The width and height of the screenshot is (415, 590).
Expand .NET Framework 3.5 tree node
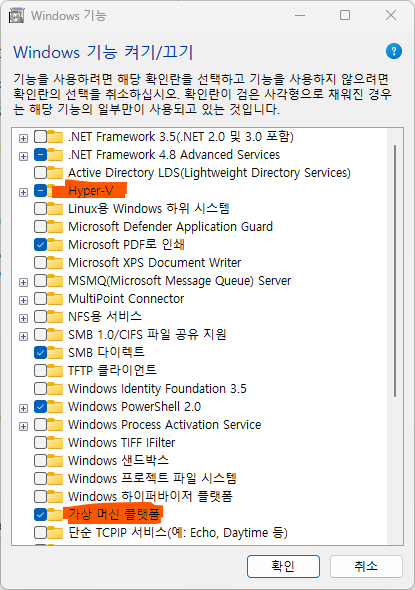(x=23, y=138)
